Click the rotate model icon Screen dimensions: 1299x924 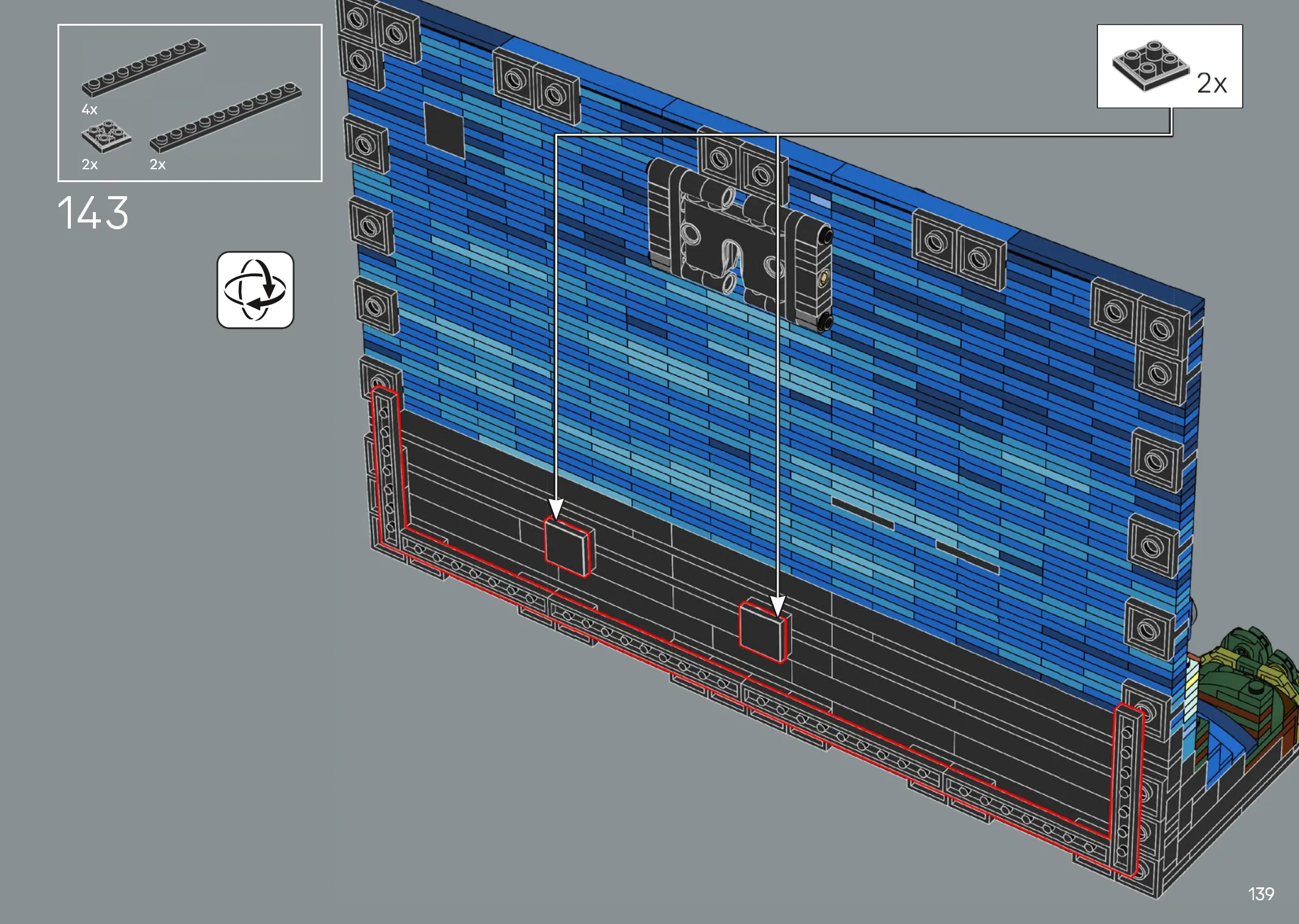255,290
